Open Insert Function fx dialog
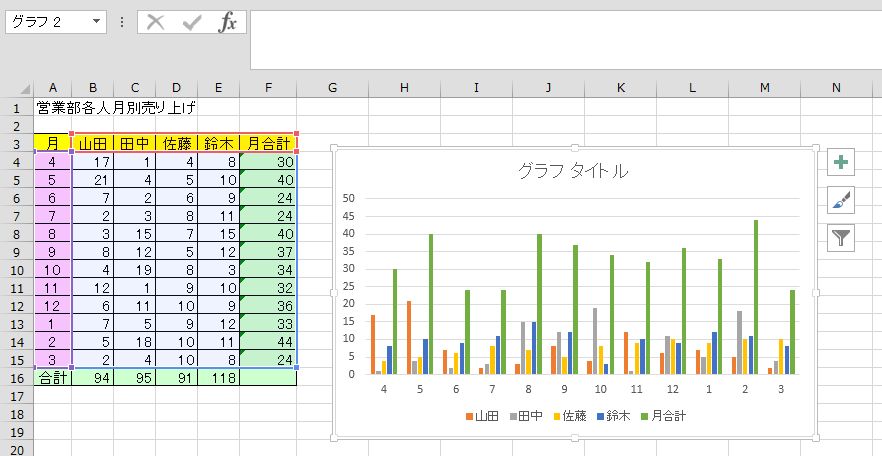This screenshot has height=456, width=882. tap(228, 22)
